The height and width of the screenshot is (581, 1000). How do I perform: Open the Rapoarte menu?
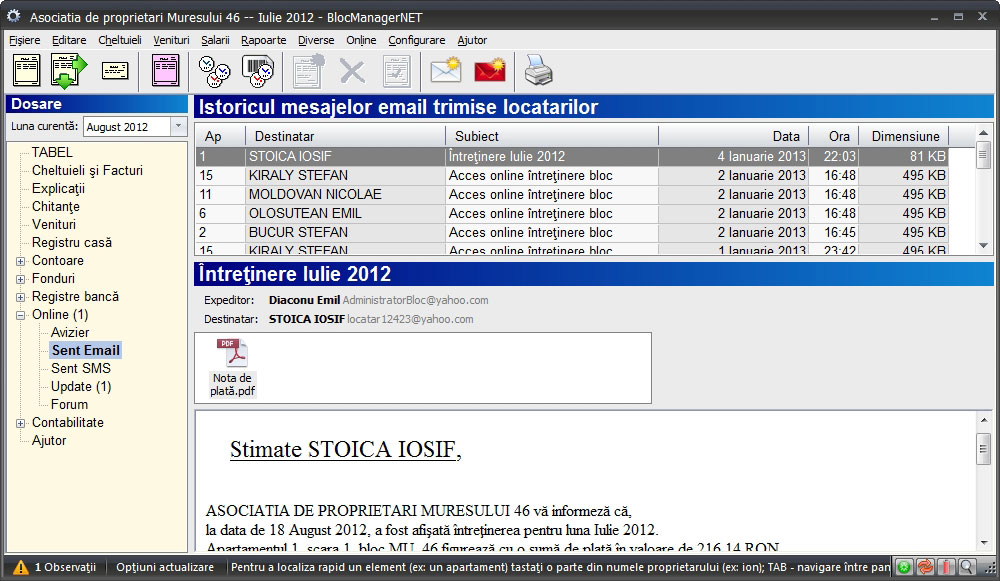(263, 40)
